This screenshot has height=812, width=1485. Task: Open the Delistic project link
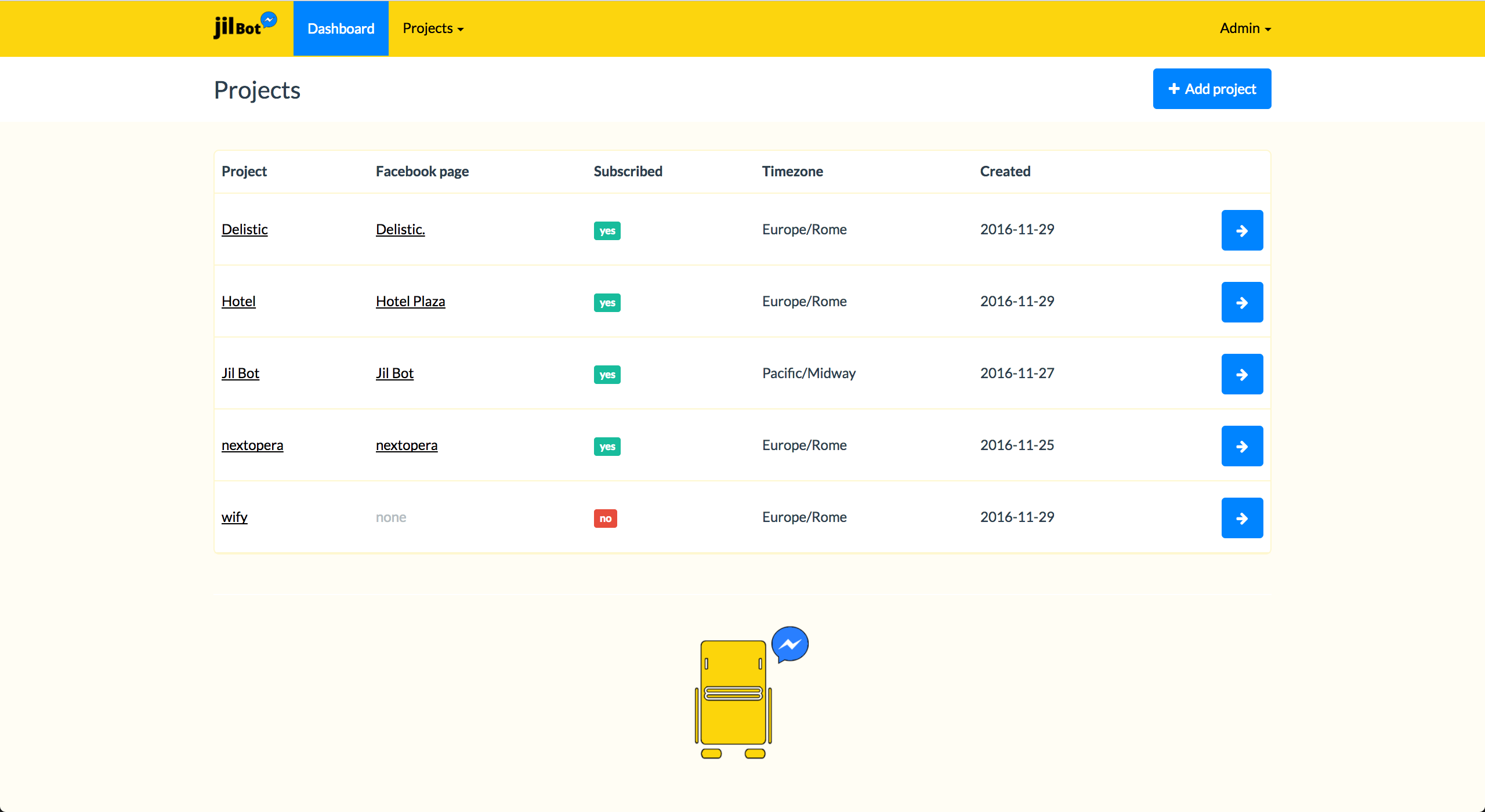244,229
